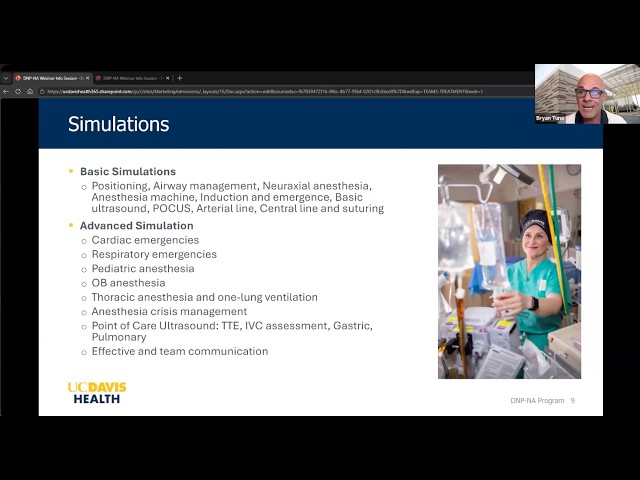
Task: Click the 'Positioning, Airway management' text line
Action: 231,186
